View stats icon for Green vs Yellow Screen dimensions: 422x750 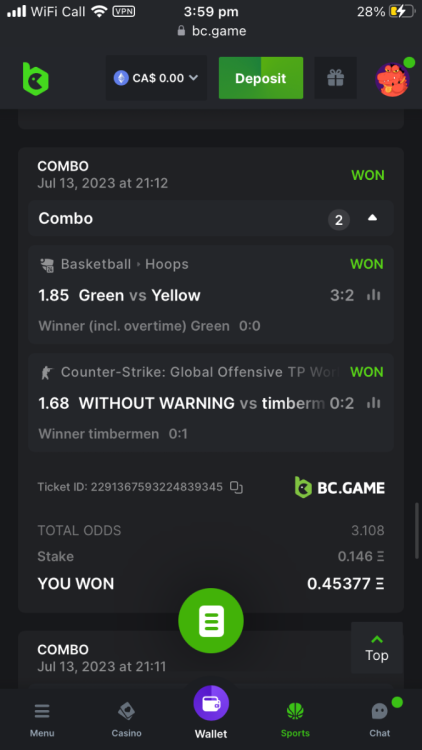pos(374,295)
